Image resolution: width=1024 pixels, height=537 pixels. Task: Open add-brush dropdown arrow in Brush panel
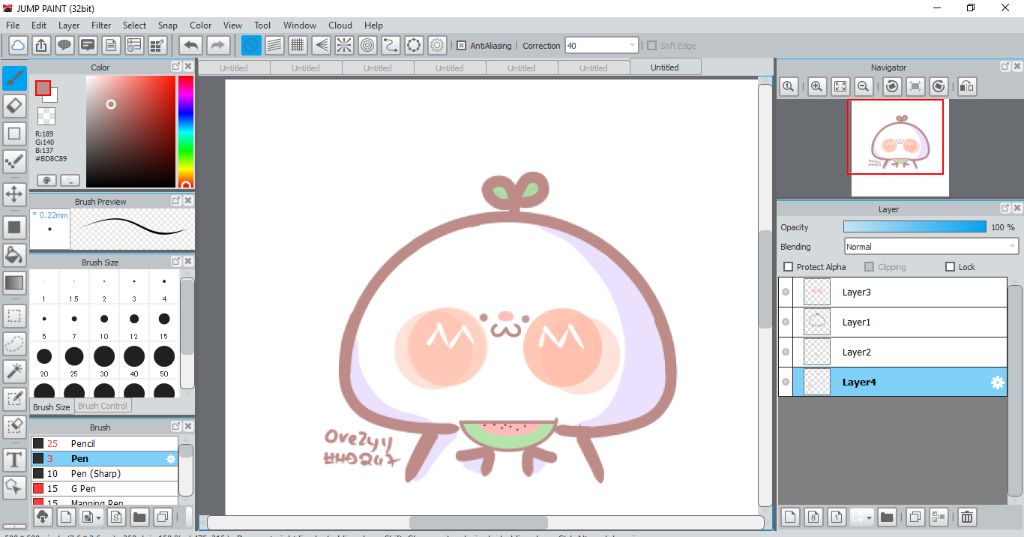pyautogui.click(x=98, y=517)
